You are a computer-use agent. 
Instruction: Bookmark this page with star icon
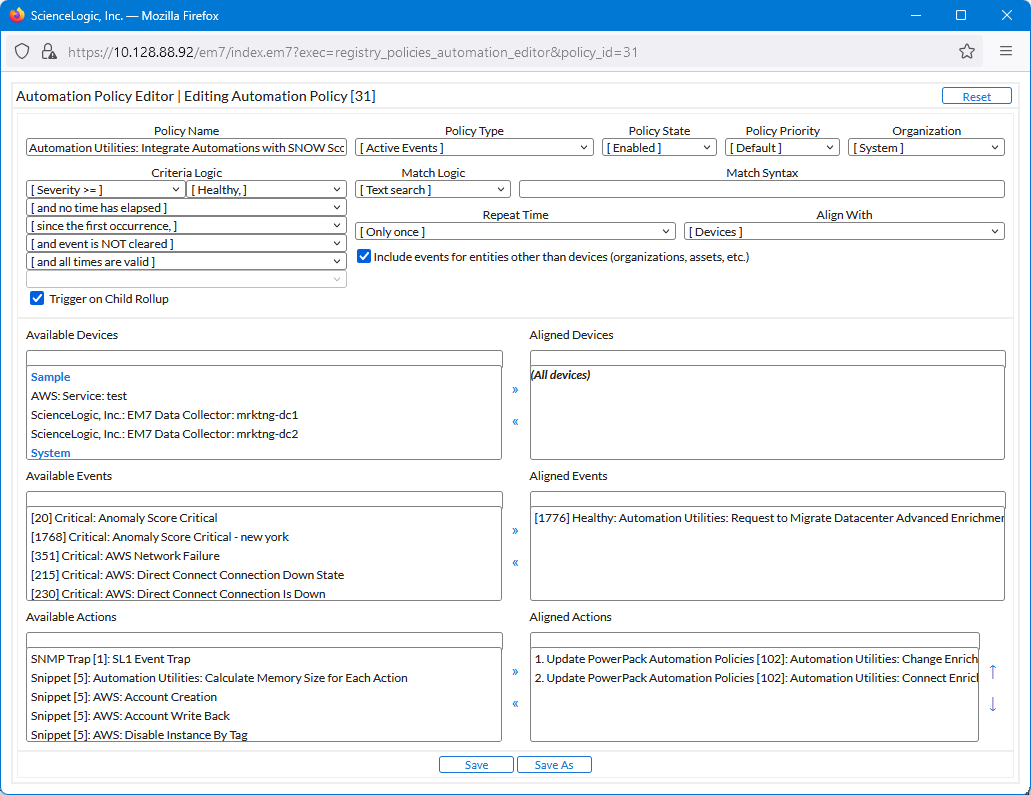coord(966,51)
